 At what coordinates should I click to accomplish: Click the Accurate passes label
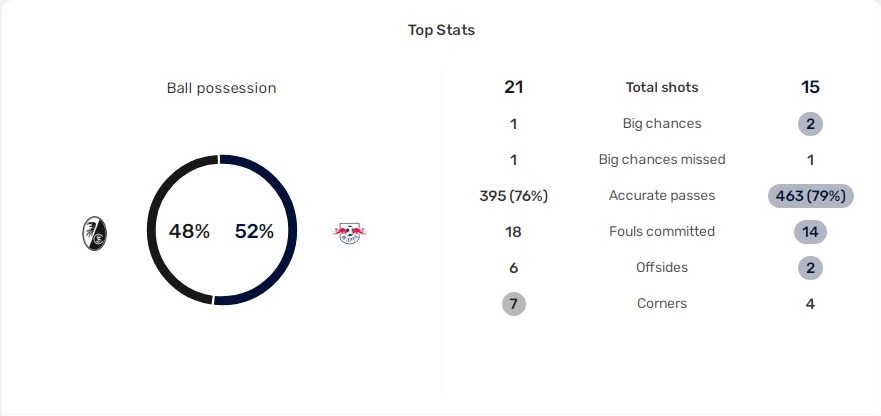(x=662, y=196)
